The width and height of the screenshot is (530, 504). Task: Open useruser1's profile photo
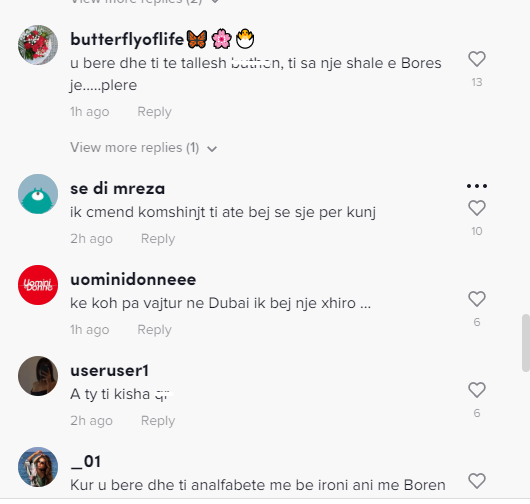pyautogui.click(x=38, y=376)
